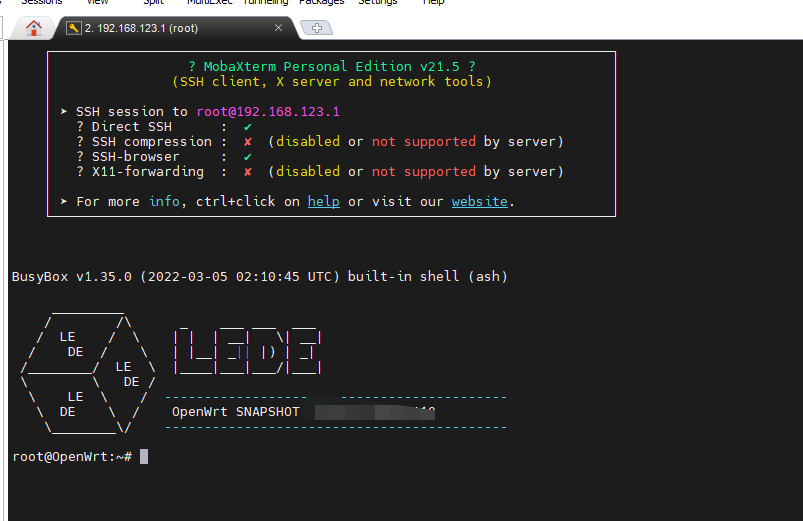Click the OpenWrt SNAPSHOT text
Screen dimensions: 803x521
pyautogui.click(x=236, y=412)
